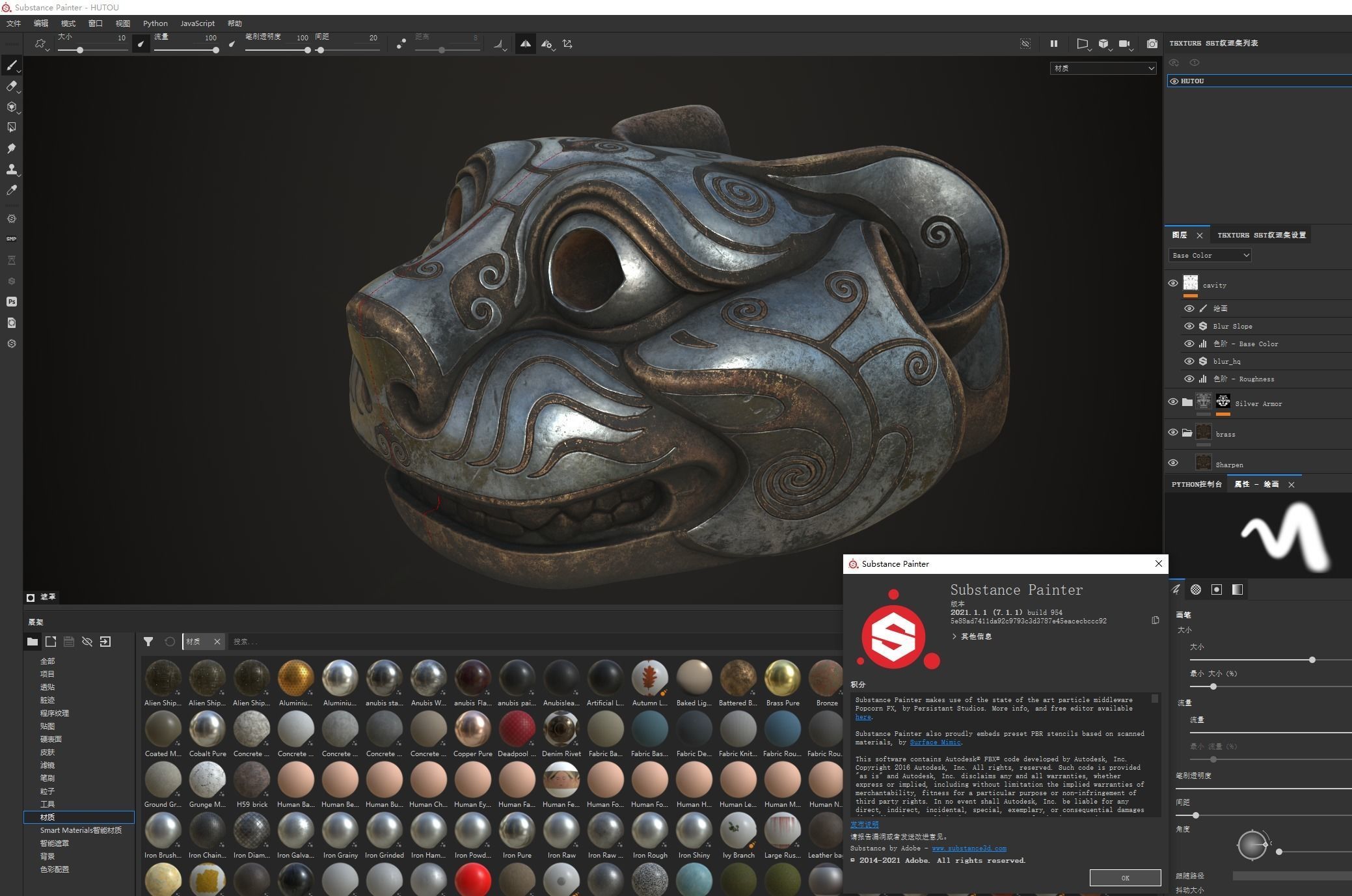This screenshot has width=1352, height=896.
Task: Select the Smudge tool
Action: 11,148
